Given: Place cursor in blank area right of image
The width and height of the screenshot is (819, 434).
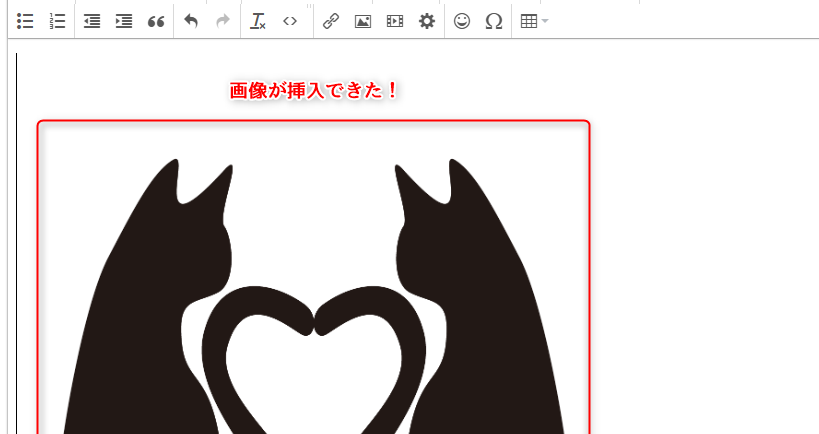Looking at the screenshot, I should coord(700,280).
